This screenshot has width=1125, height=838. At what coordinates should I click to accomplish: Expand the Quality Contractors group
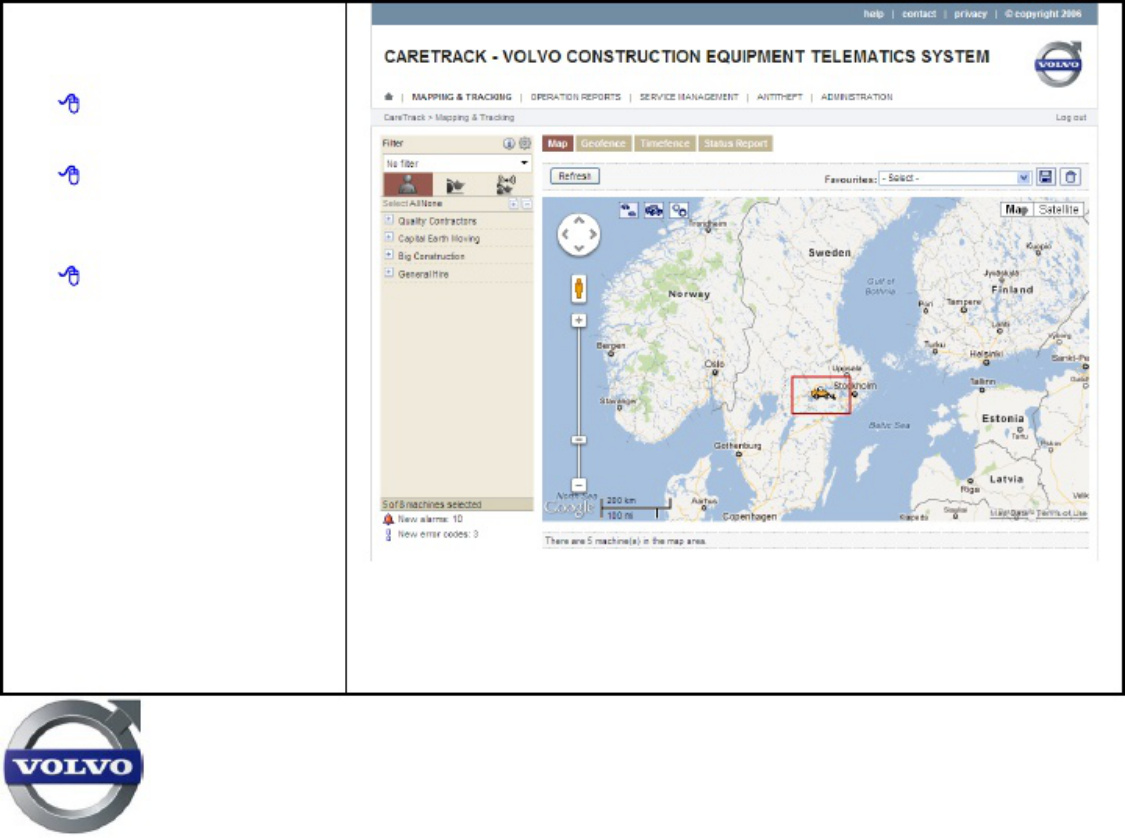(389, 220)
